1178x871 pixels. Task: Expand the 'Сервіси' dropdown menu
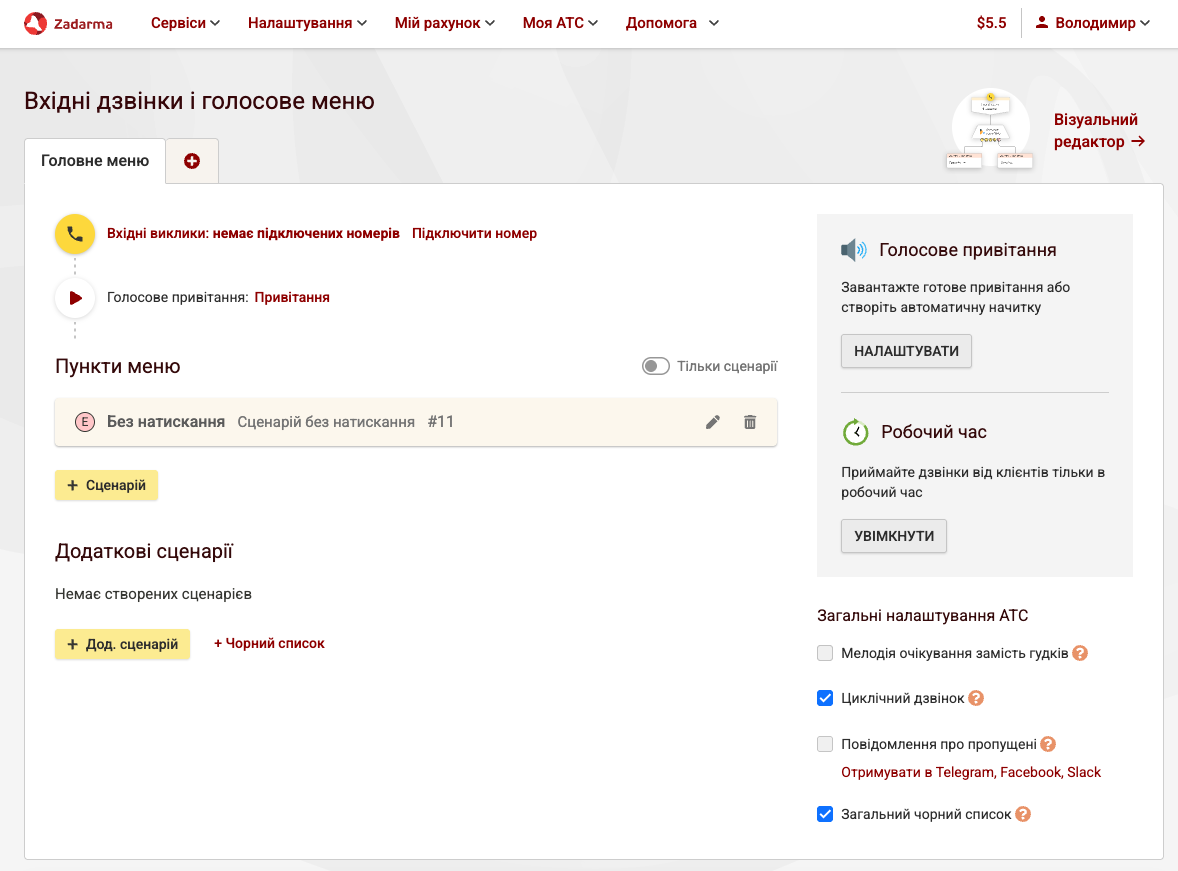pyautogui.click(x=185, y=23)
